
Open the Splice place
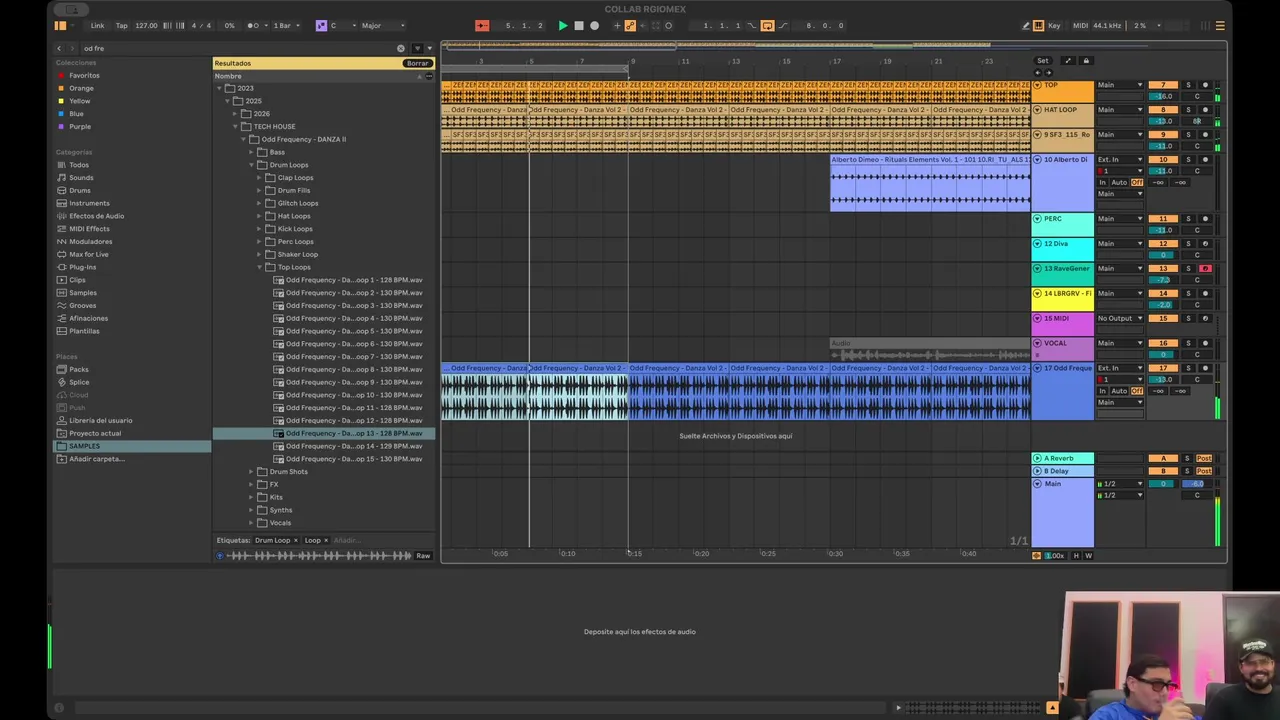[79, 382]
